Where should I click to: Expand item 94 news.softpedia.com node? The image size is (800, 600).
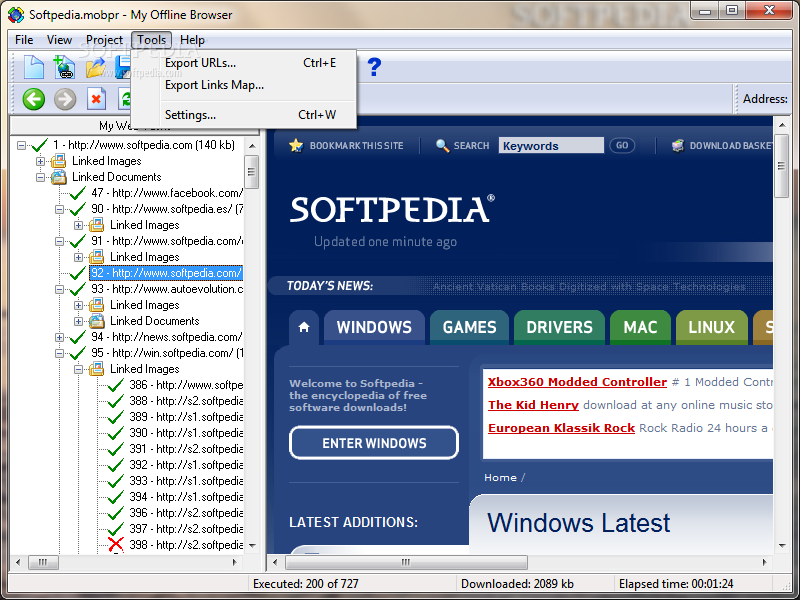pos(59,337)
